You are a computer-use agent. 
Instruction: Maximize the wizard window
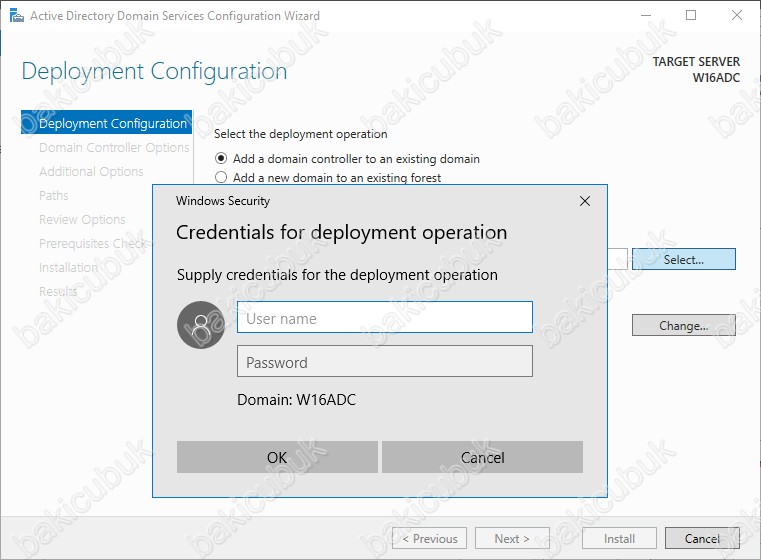click(691, 15)
